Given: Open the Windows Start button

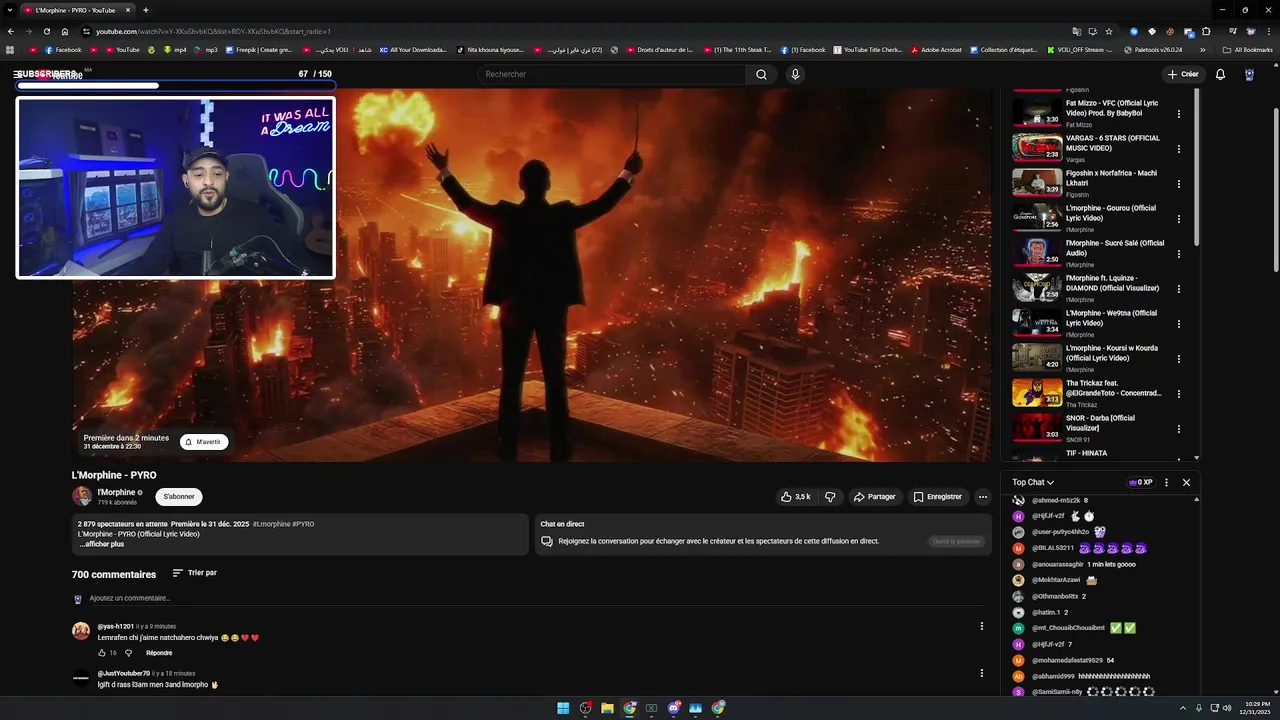Looking at the screenshot, I should 563,708.
